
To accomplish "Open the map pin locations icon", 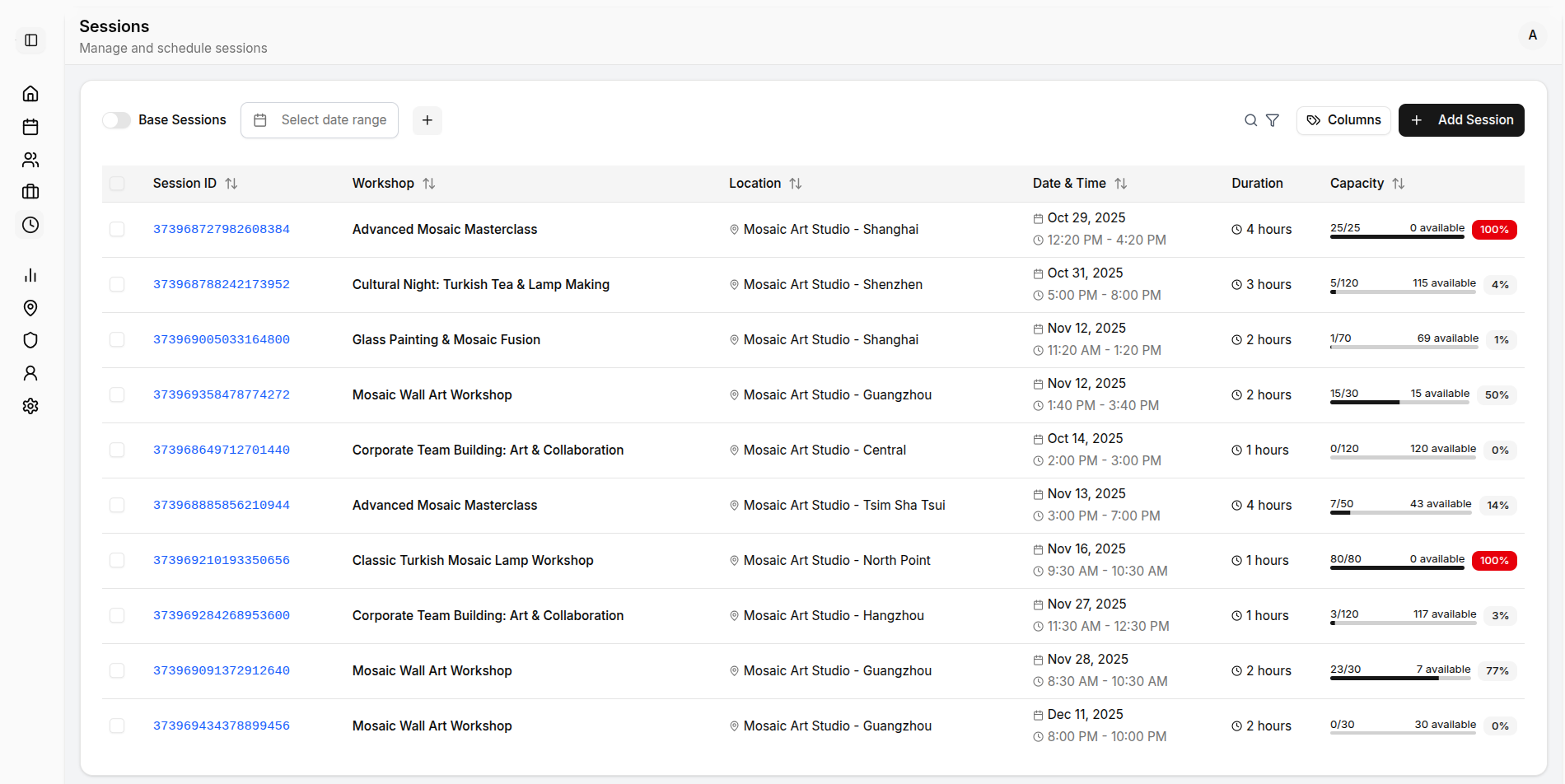I will [30, 308].
